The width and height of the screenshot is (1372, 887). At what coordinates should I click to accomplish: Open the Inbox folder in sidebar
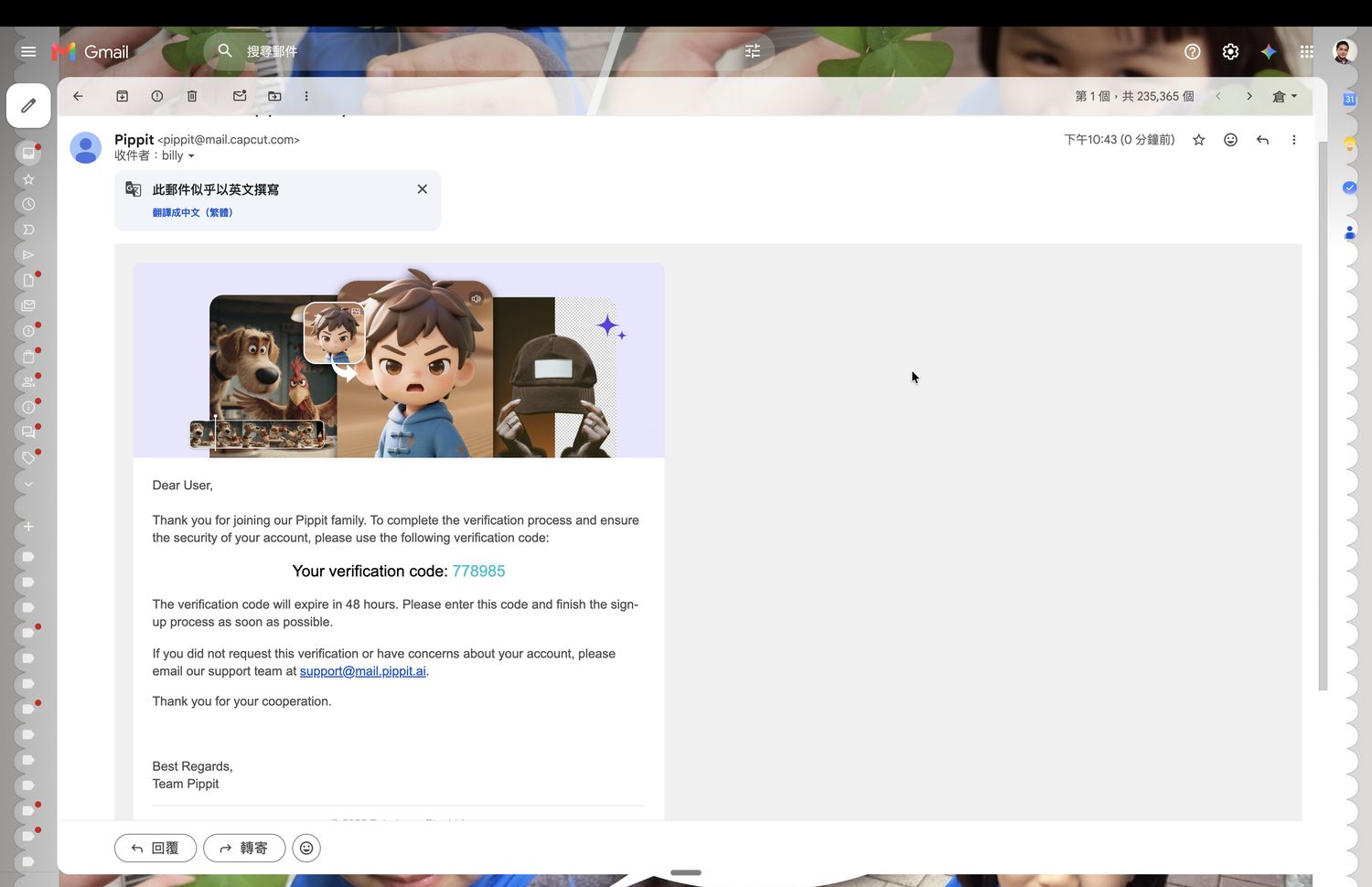click(28, 153)
